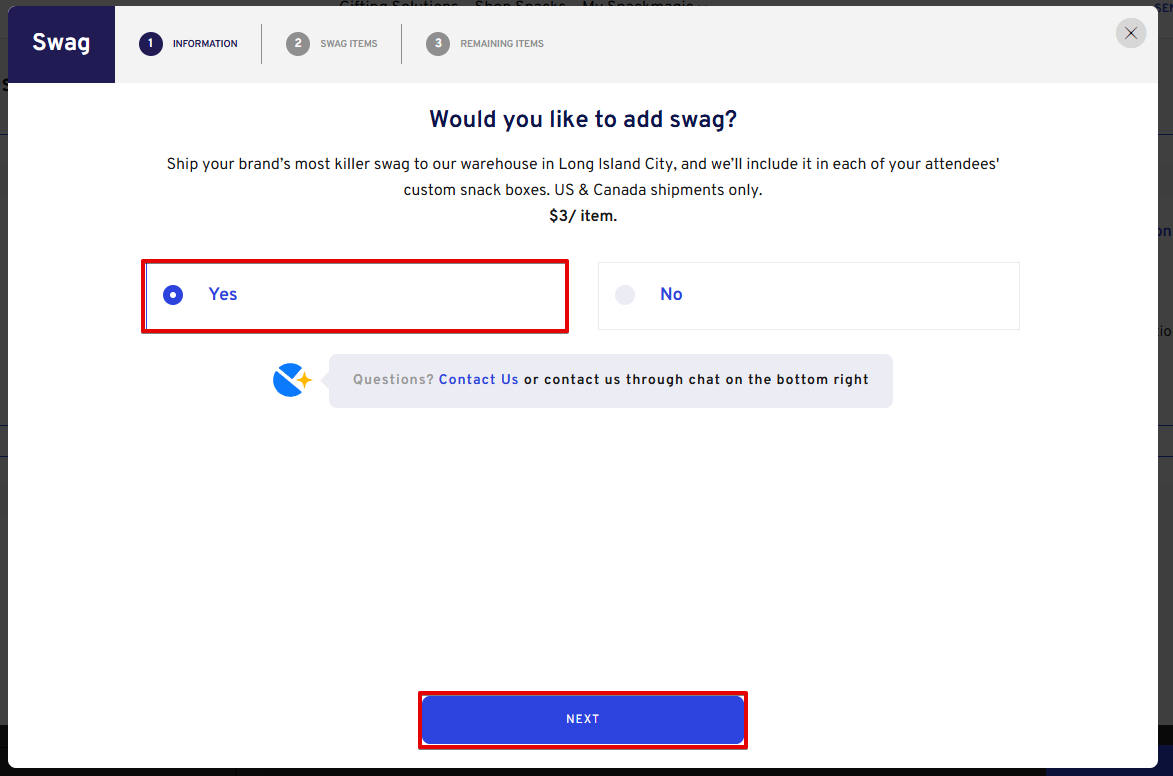This screenshot has height=776, width=1173.
Task: Click the Long Island City shipping description
Action: (x=583, y=176)
